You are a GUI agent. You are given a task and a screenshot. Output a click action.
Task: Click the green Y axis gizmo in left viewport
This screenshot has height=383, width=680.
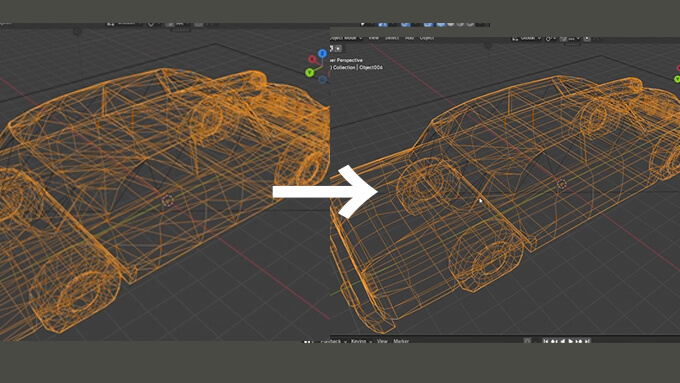tap(309, 72)
